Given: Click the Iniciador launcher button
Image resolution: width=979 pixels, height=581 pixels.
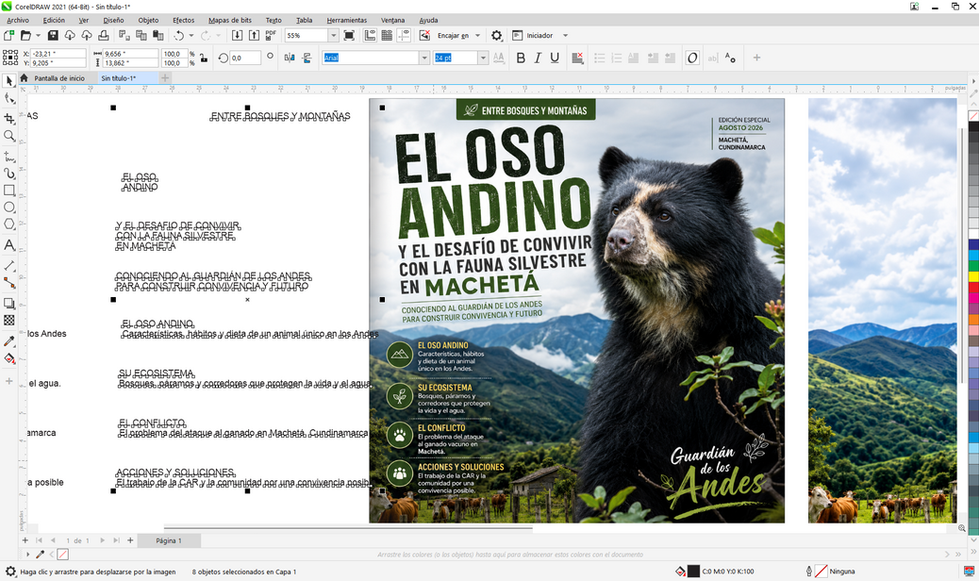Looking at the screenshot, I should (539, 36).
